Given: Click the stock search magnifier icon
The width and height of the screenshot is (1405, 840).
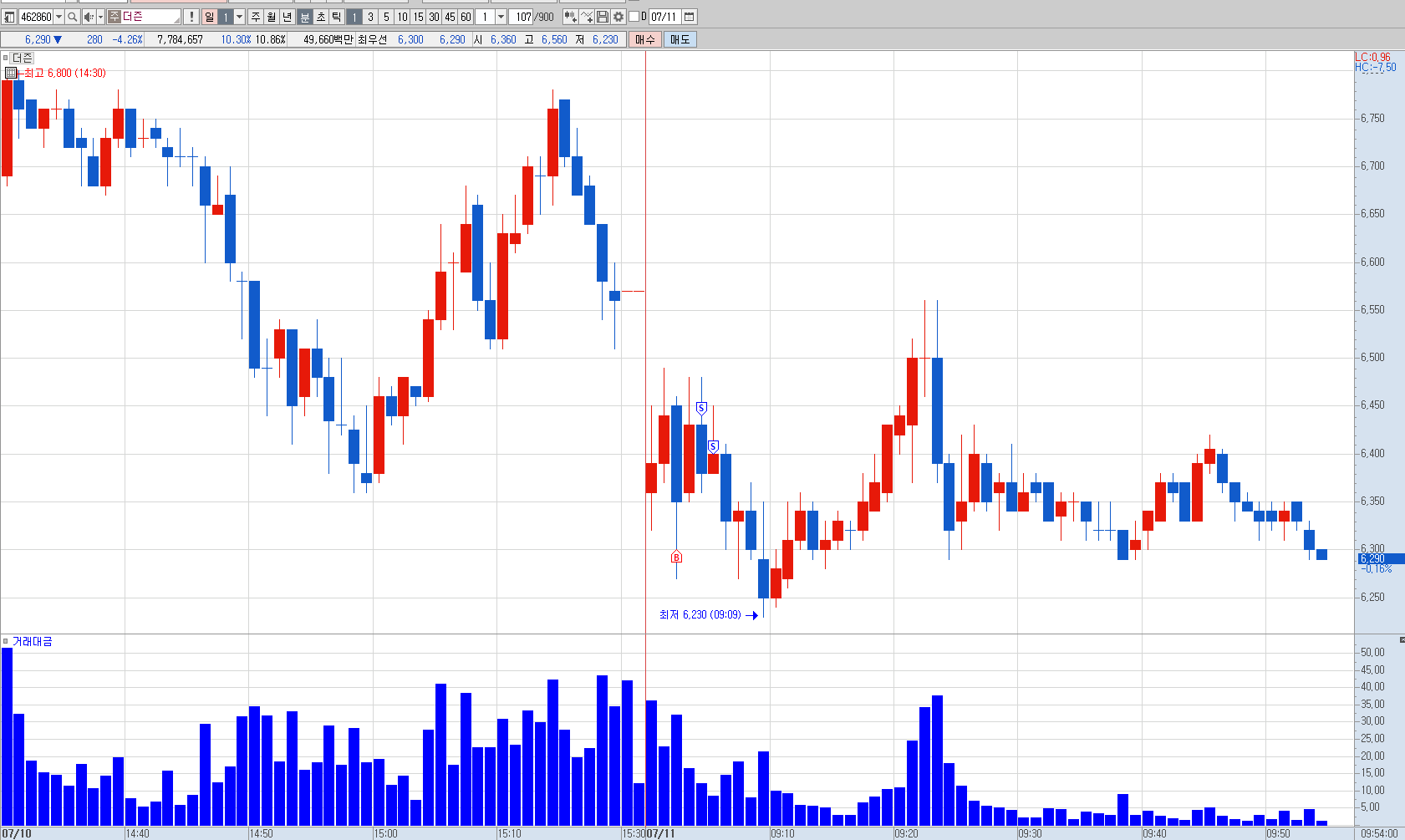Looking at the screenshot, I should [x=73, y=17].
